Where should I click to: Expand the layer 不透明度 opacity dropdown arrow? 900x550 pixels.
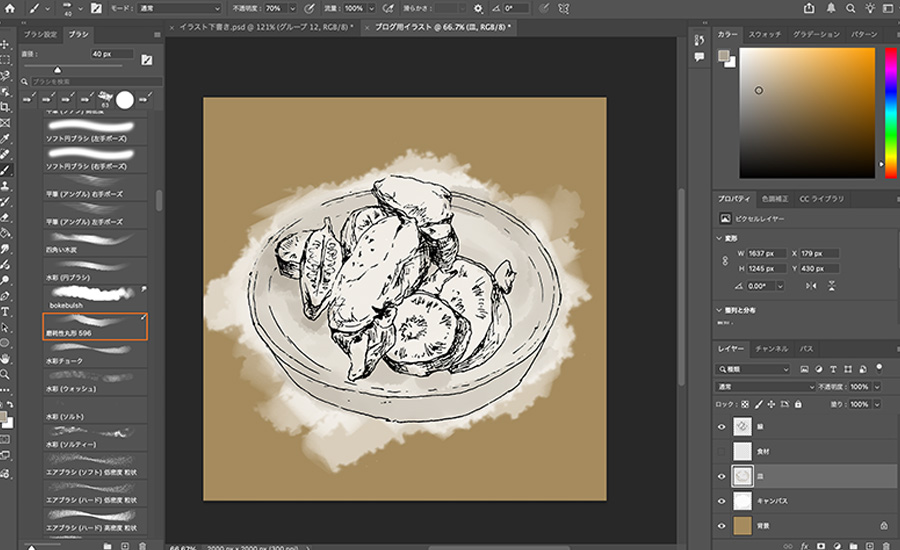coord(877,386)
